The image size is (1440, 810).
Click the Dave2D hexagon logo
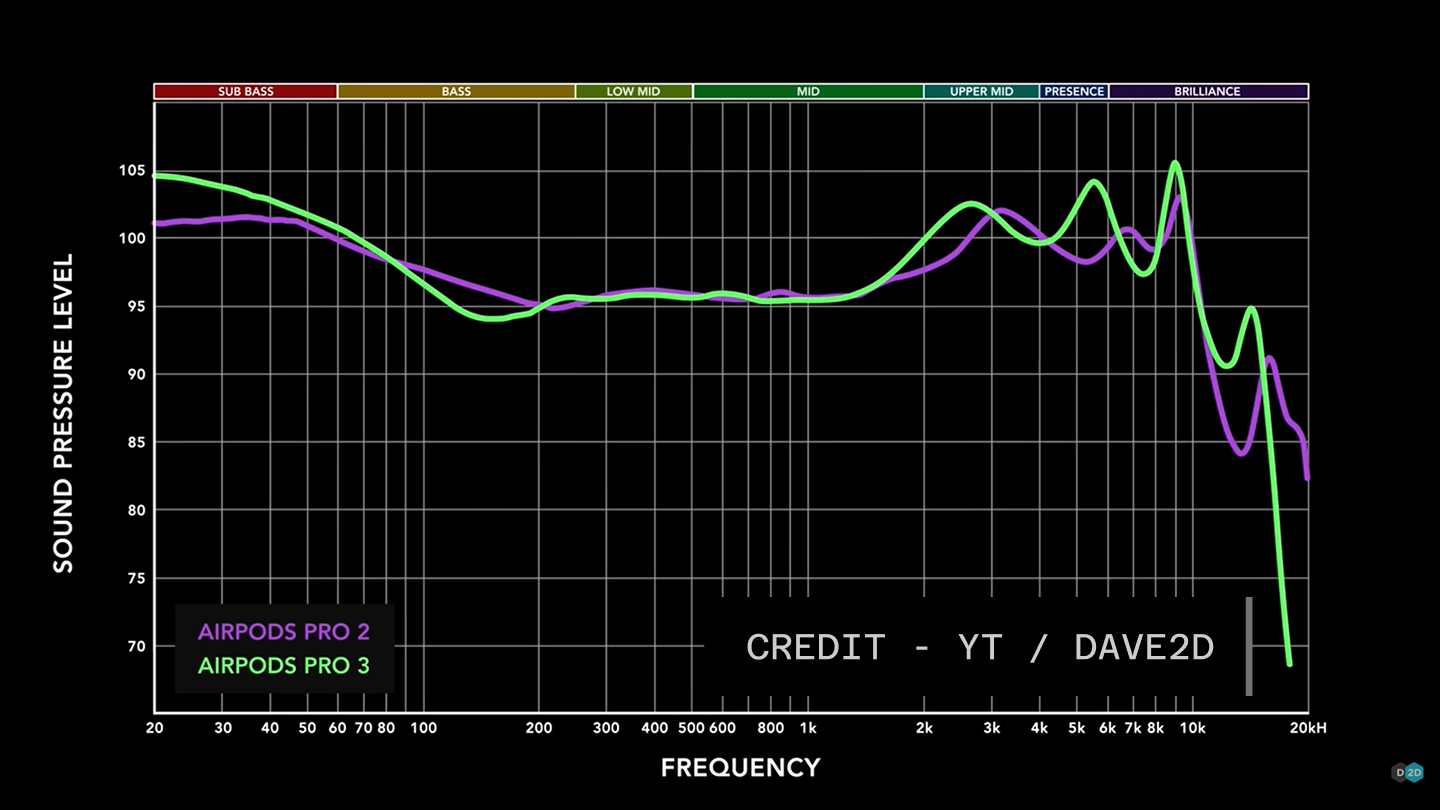(x=1405, y=772)
